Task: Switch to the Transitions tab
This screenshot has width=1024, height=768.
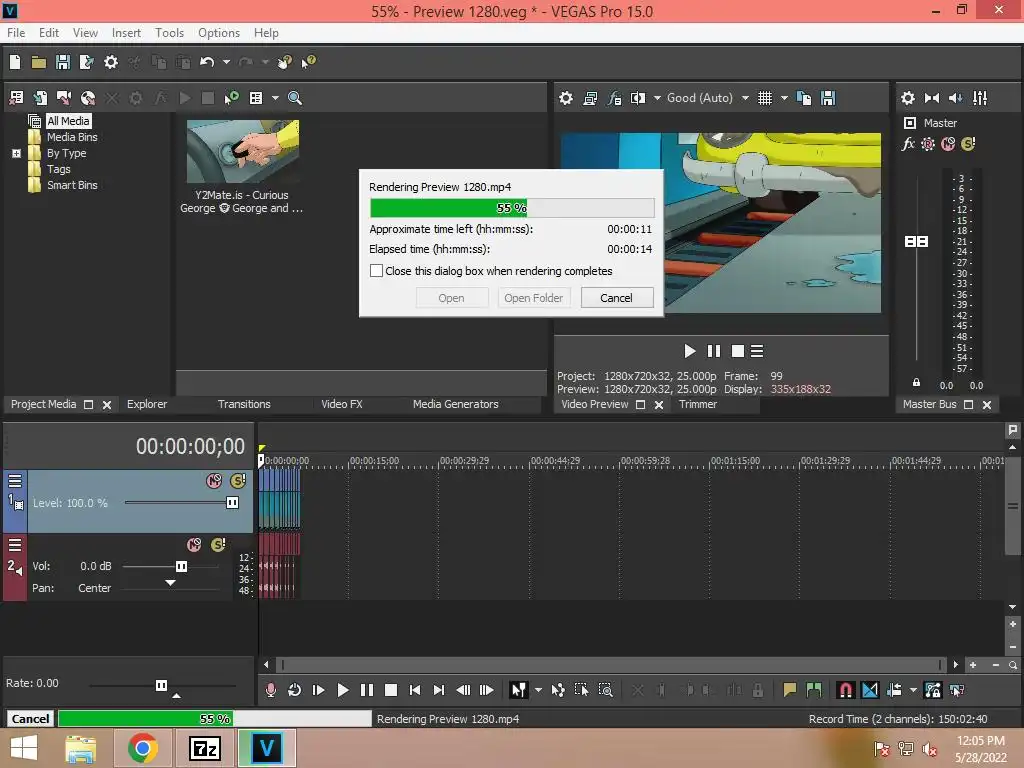Action: click(x=244, y=404)
